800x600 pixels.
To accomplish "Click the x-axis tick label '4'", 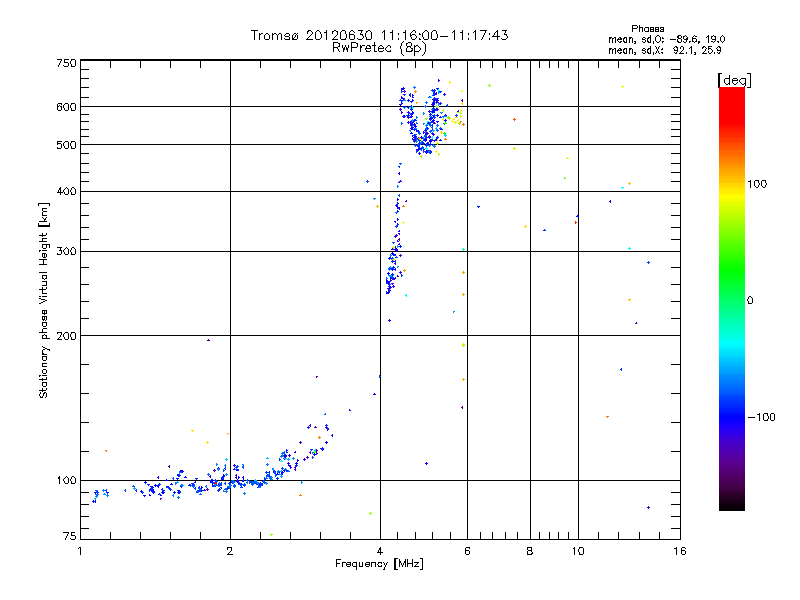I will (380, 551).
